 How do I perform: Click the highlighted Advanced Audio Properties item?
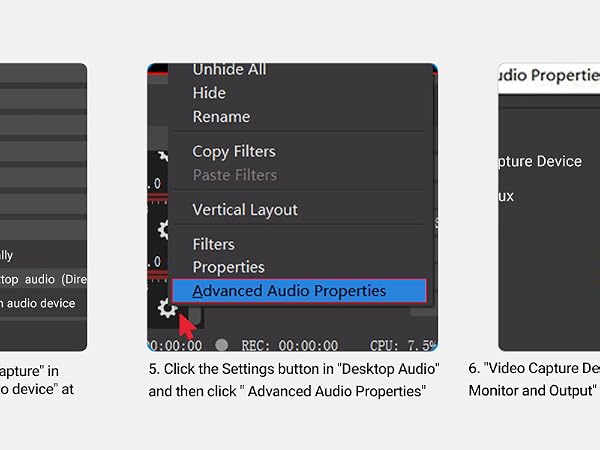click(299, 291)
